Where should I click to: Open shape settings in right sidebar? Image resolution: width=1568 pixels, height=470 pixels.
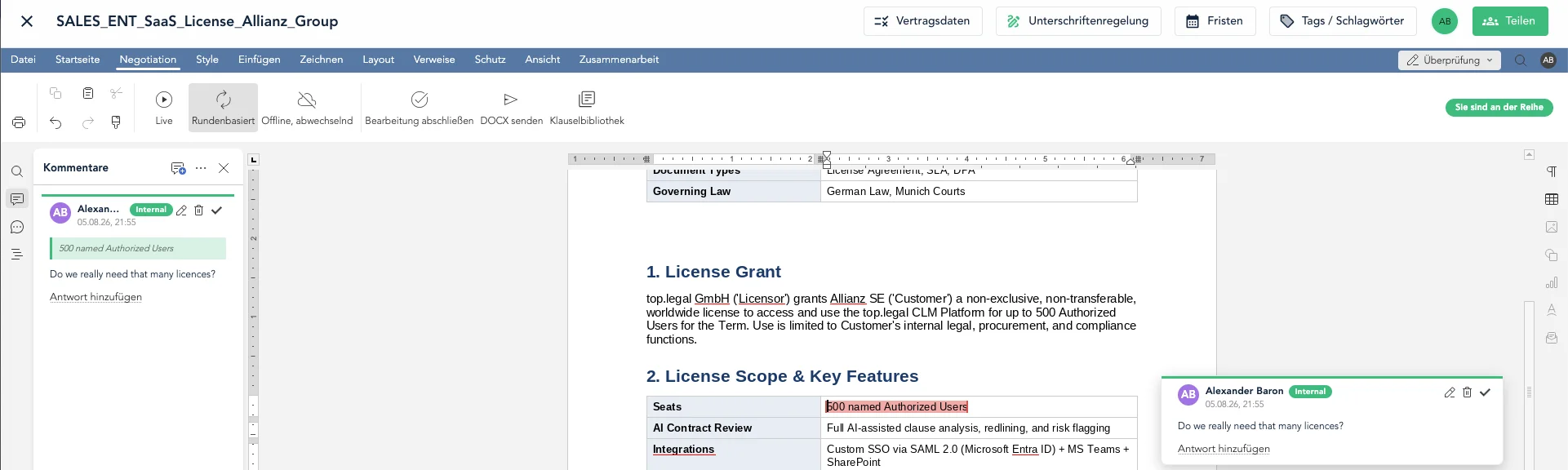1552,255
